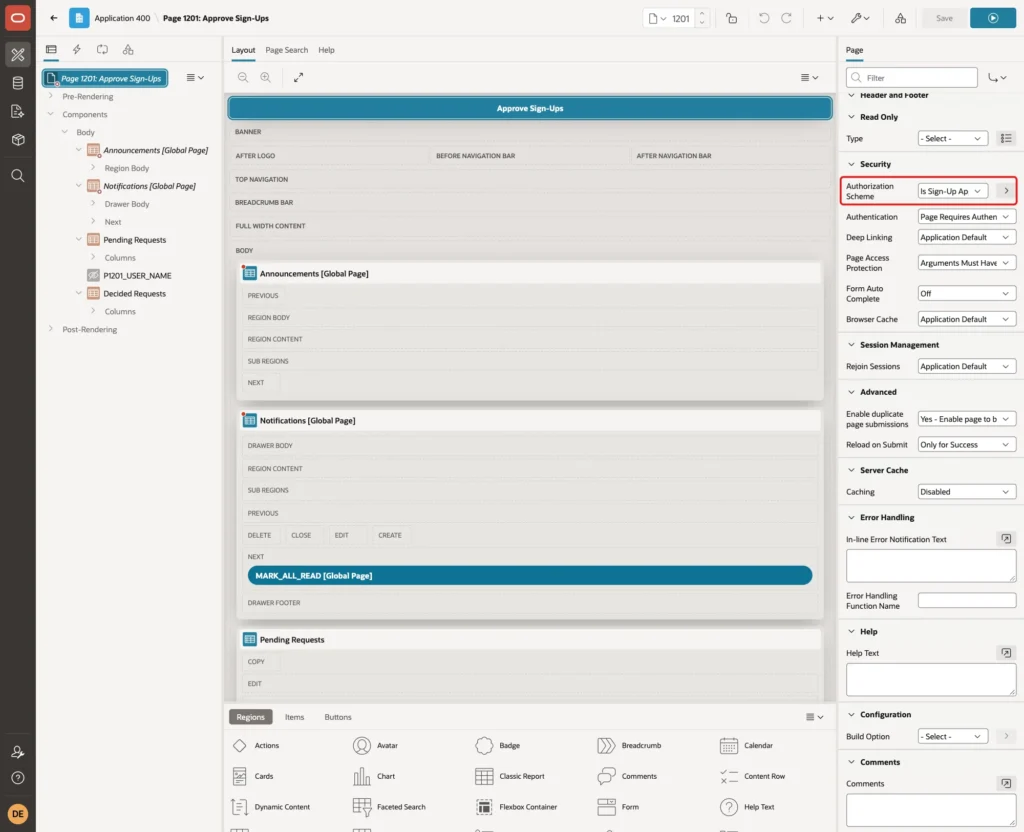Open Deep Linking dropdown
This screenshot has height=832, width=1024.
[967, 237]
